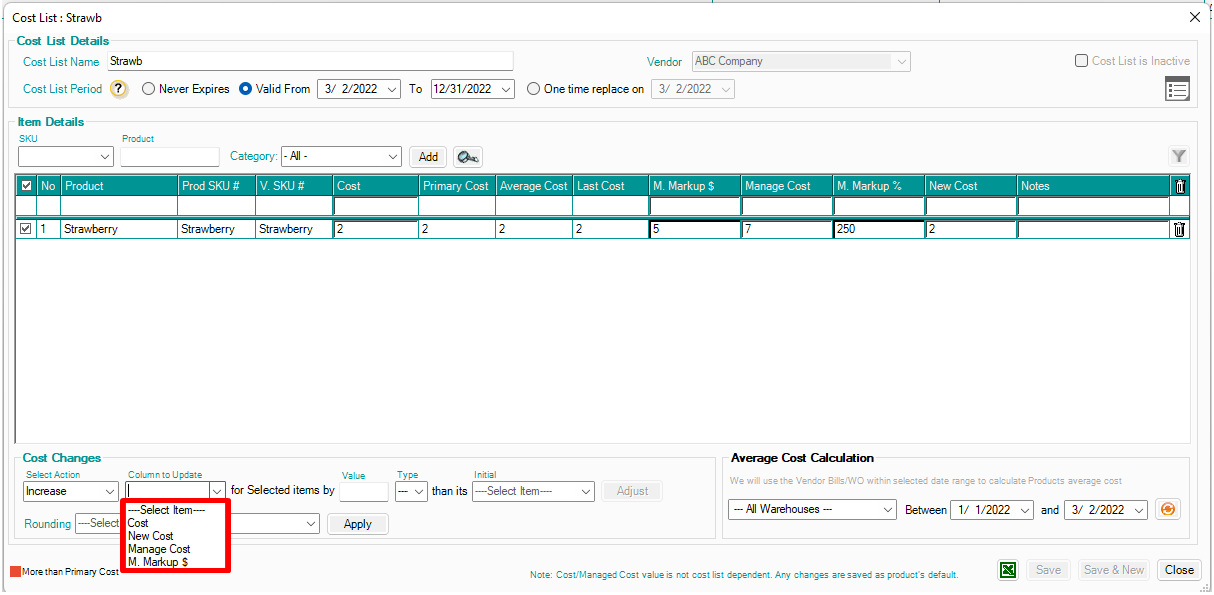This screenshot has height=595, width=1214.
Task: Delete the Strawberry row with trash icon
Action: (x=1179, y=229)
